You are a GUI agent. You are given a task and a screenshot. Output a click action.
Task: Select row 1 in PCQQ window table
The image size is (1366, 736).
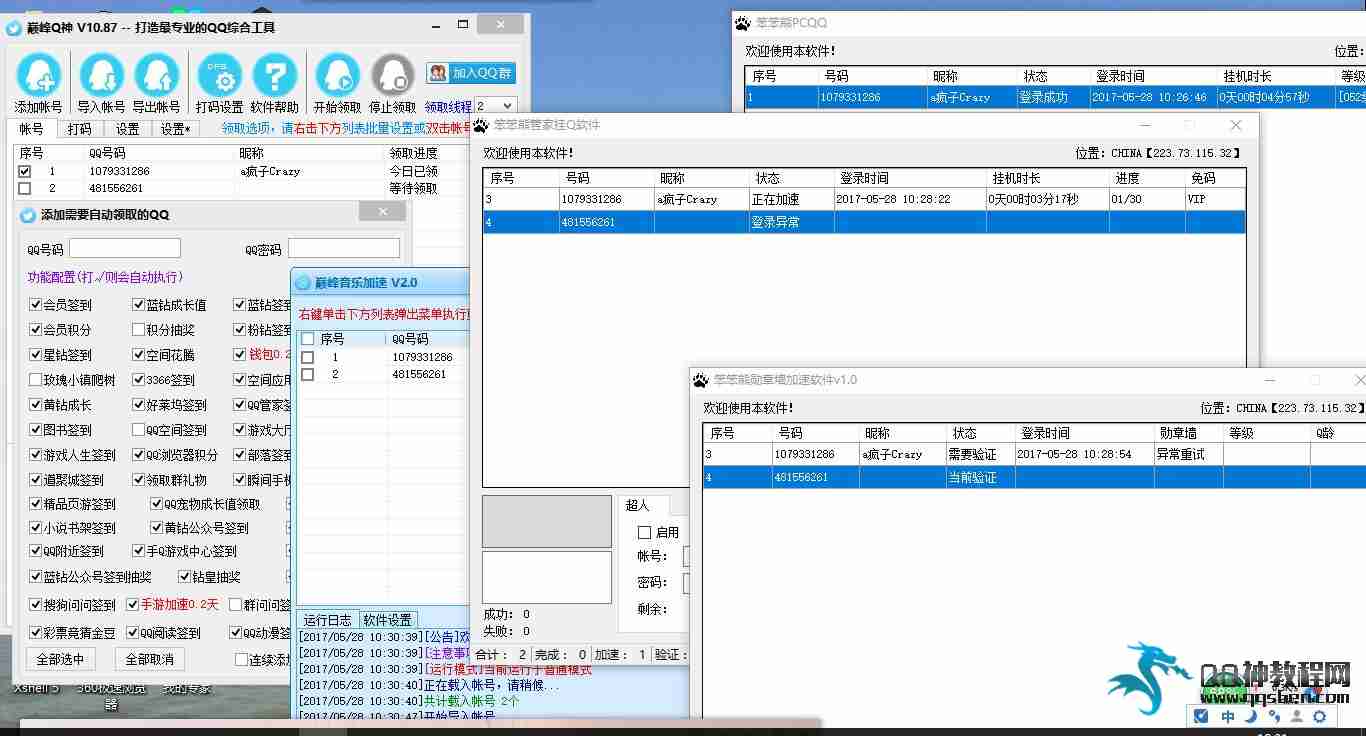click(1056, 97)
